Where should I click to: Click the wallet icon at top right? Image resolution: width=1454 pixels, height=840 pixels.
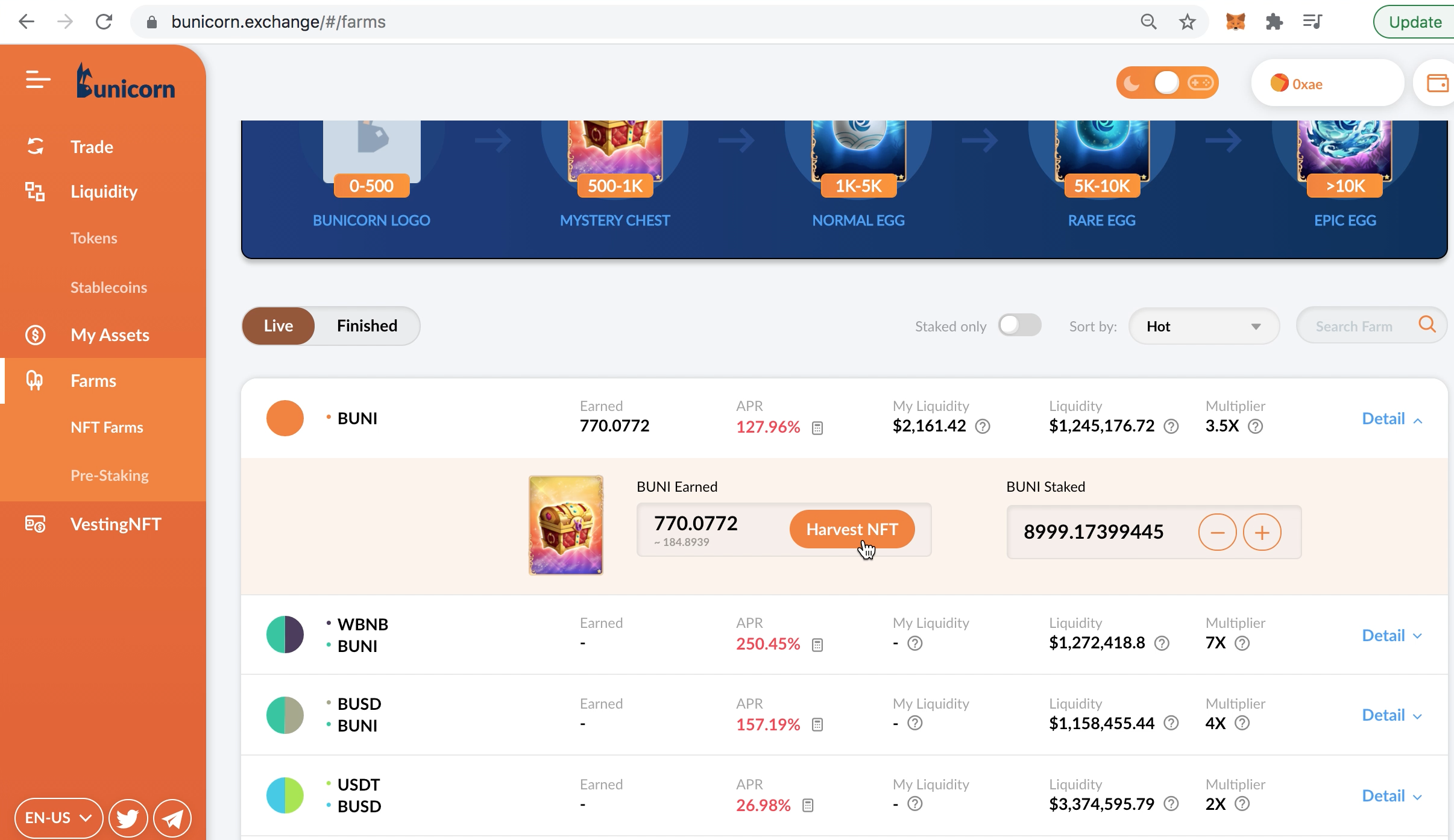click(1438, 83)
